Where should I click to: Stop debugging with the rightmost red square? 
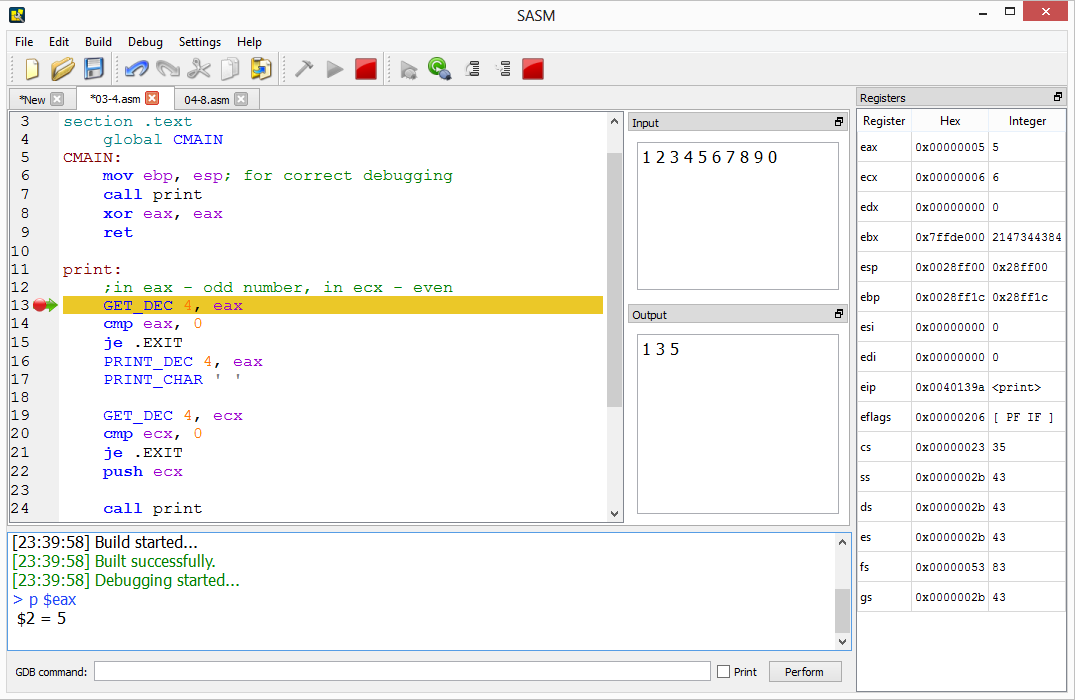click(533, 69)
